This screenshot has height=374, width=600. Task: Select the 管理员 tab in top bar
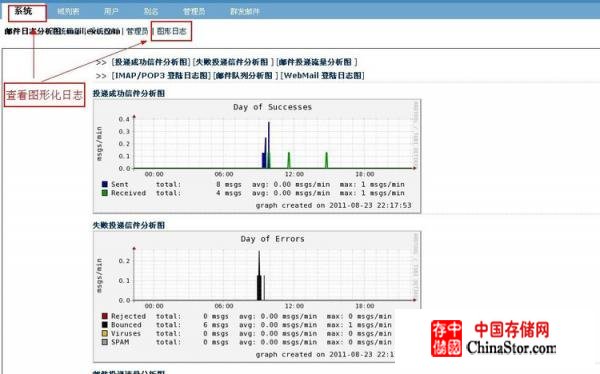click(194, 11)
